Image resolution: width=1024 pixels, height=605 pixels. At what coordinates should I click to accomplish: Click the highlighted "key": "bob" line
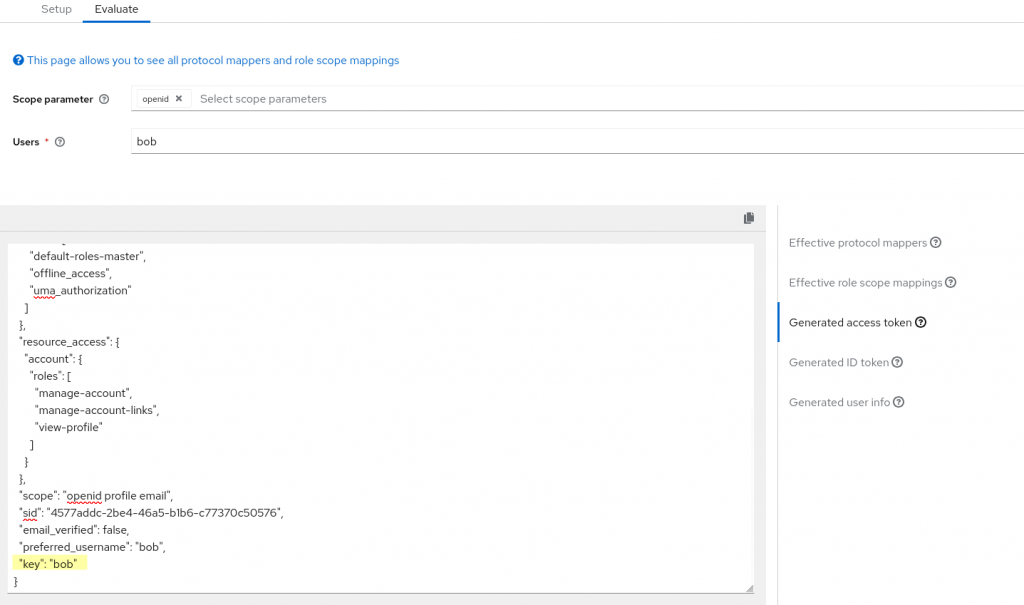[48, 564]
